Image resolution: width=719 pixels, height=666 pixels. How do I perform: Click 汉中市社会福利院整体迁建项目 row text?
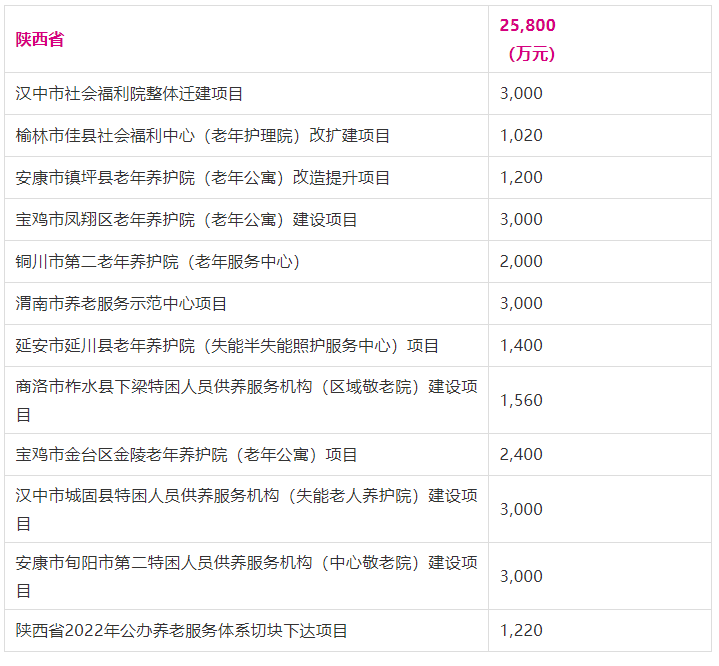click(x=130, y=94)
